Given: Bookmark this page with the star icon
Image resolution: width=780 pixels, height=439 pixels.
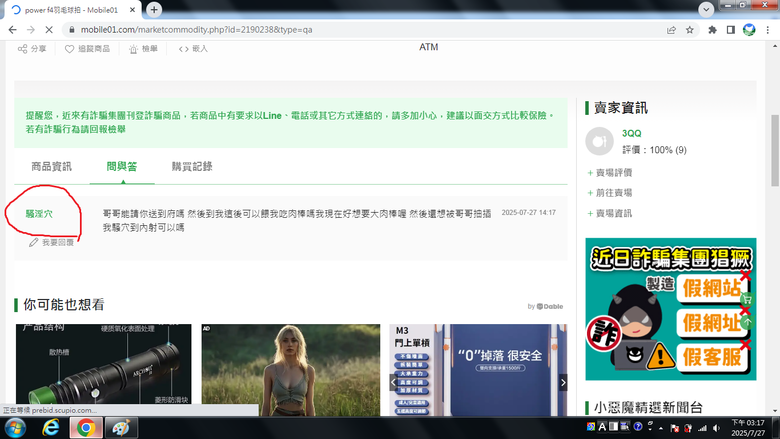Looking at the screenshot, I should tap(689, 30).
